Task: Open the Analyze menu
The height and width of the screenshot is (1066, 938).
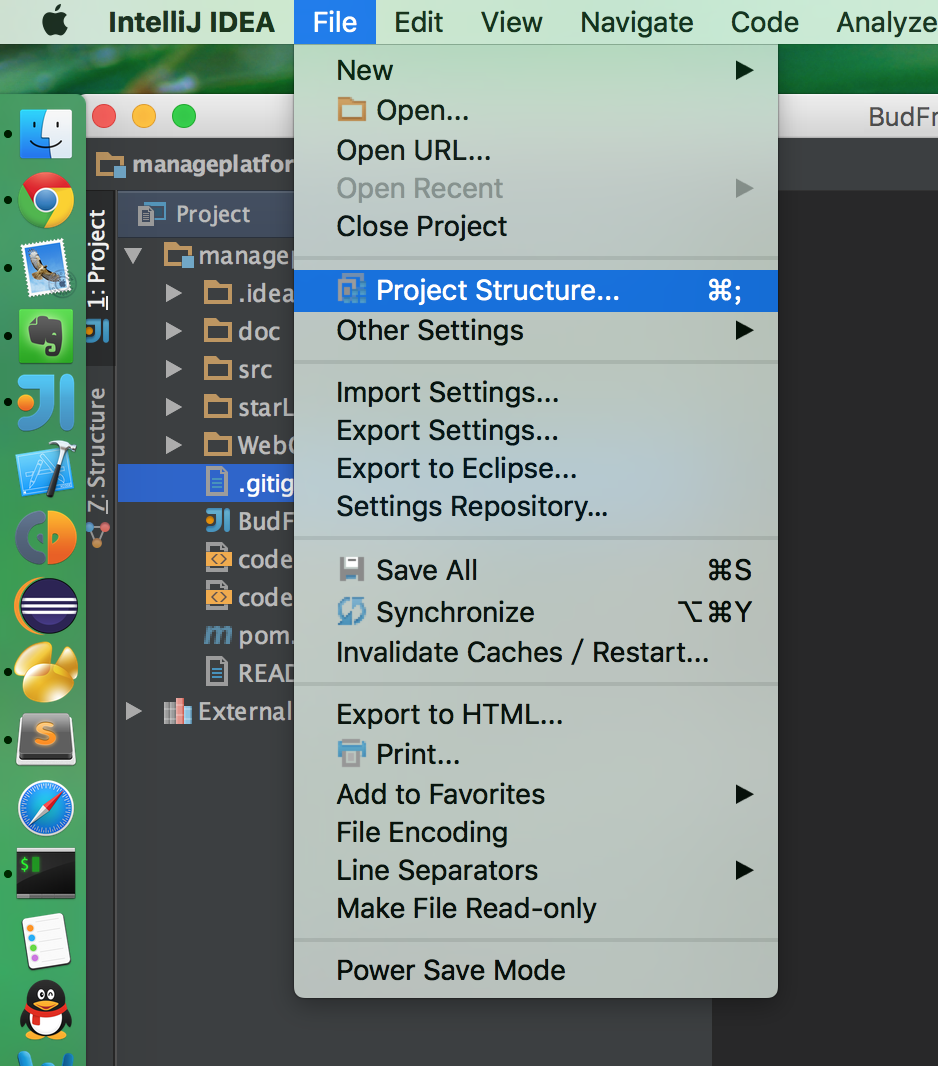Action: click(886, 22)
